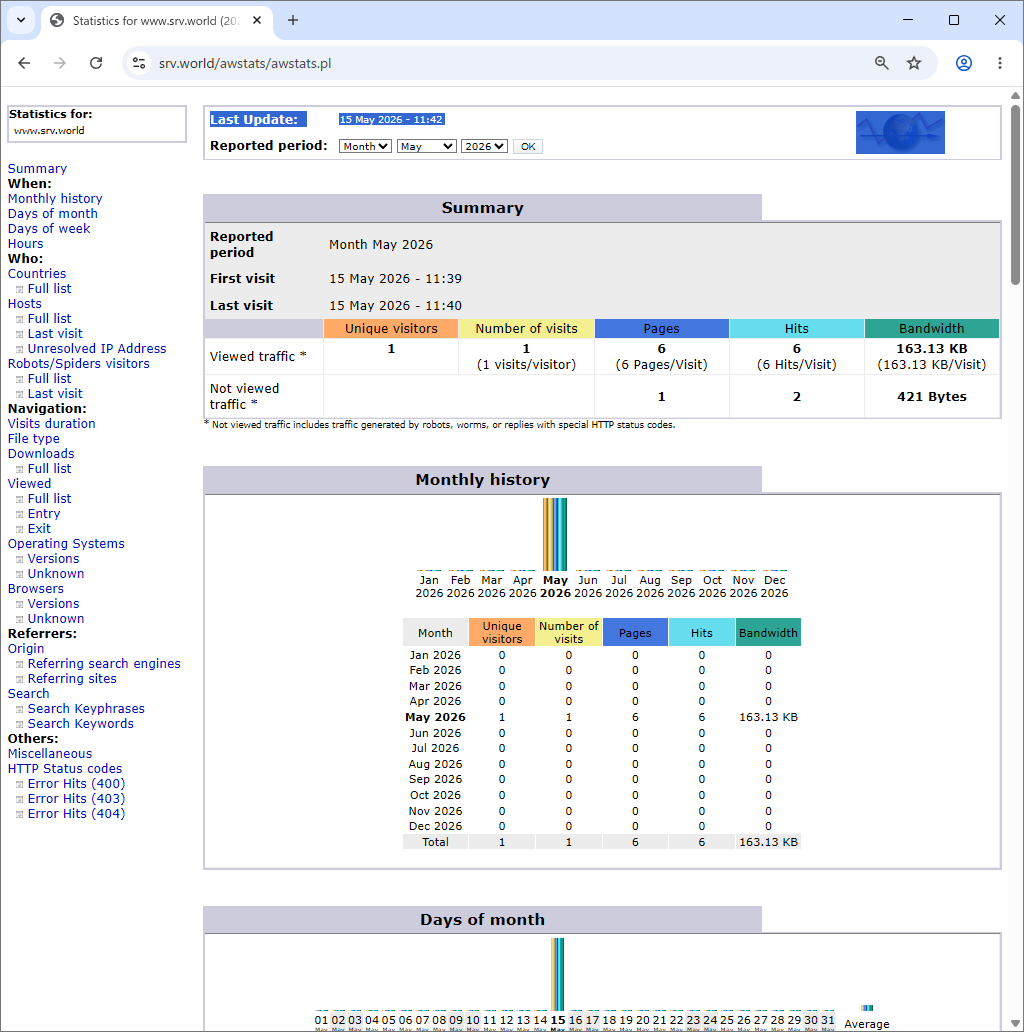Open the browser profile icon
1024x1032 pixels.
pos(963,63)
